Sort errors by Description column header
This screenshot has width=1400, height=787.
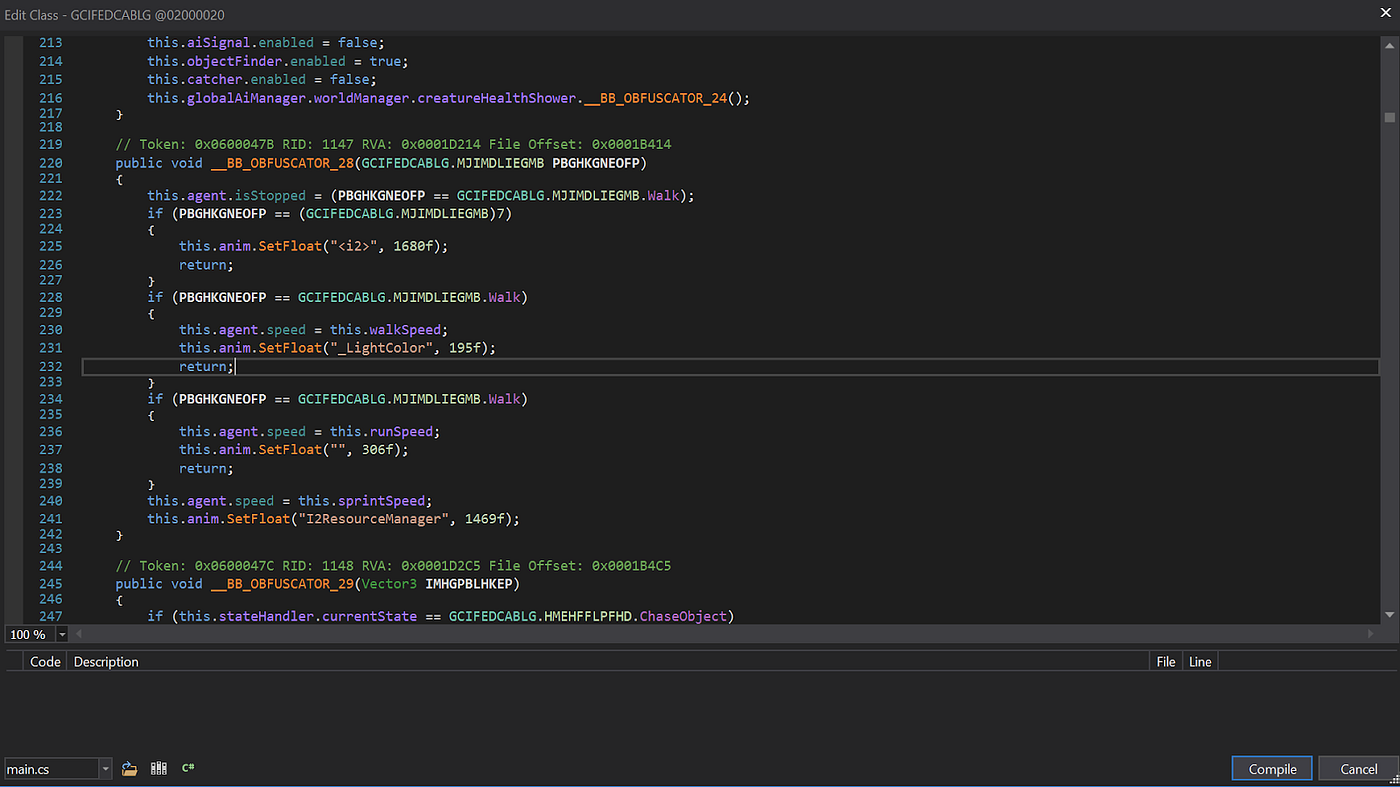click(106, 661)
